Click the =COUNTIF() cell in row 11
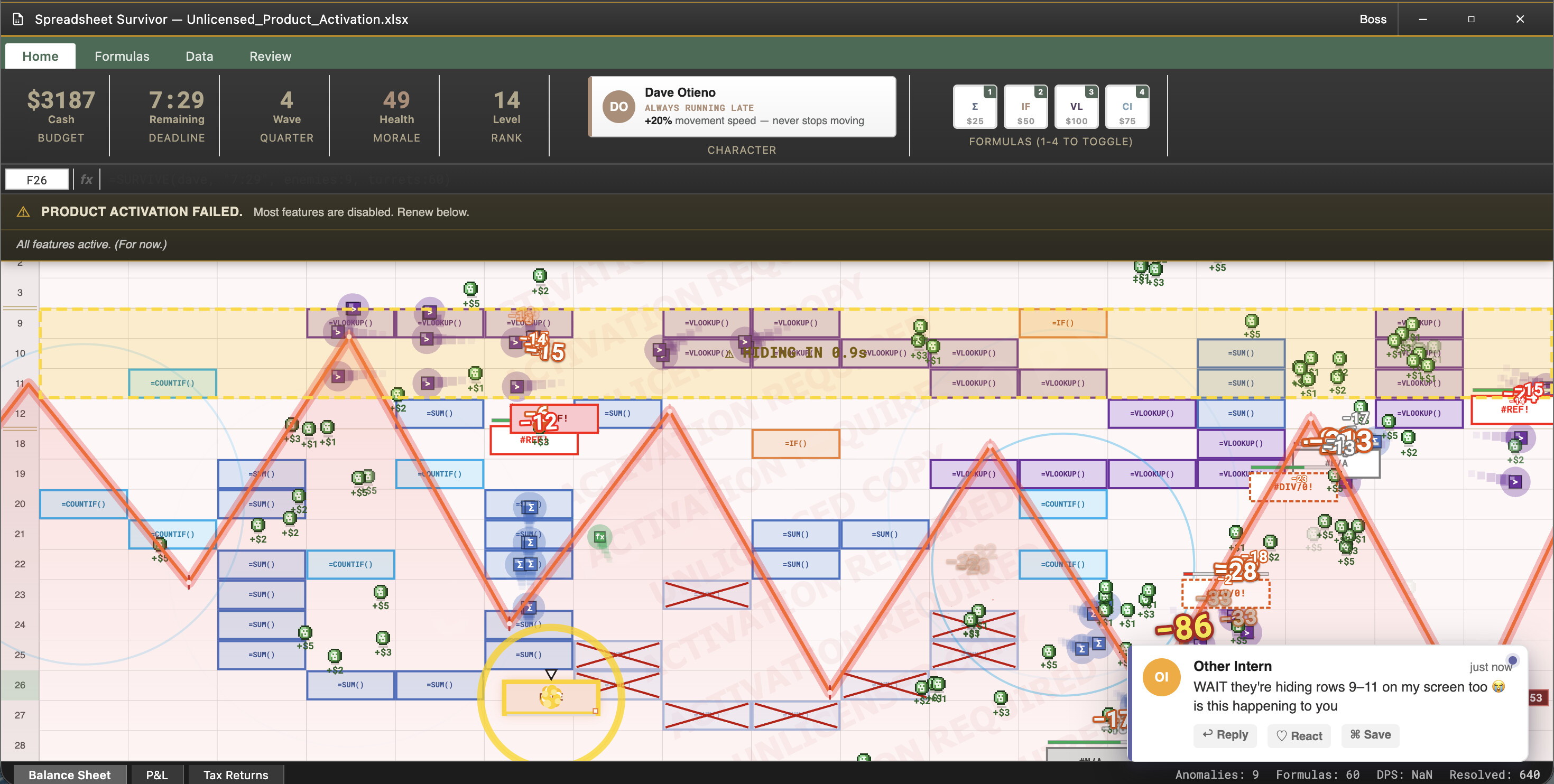 172,383
